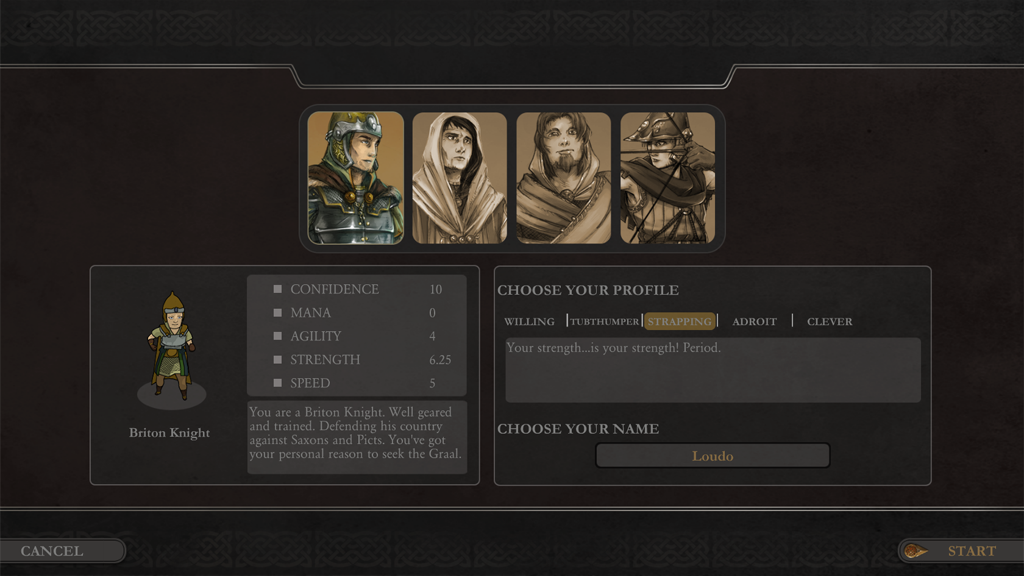Select the CLEVER profile
Image resolution: width=1024 pixels, height=576 pixels.
(829, 321)
